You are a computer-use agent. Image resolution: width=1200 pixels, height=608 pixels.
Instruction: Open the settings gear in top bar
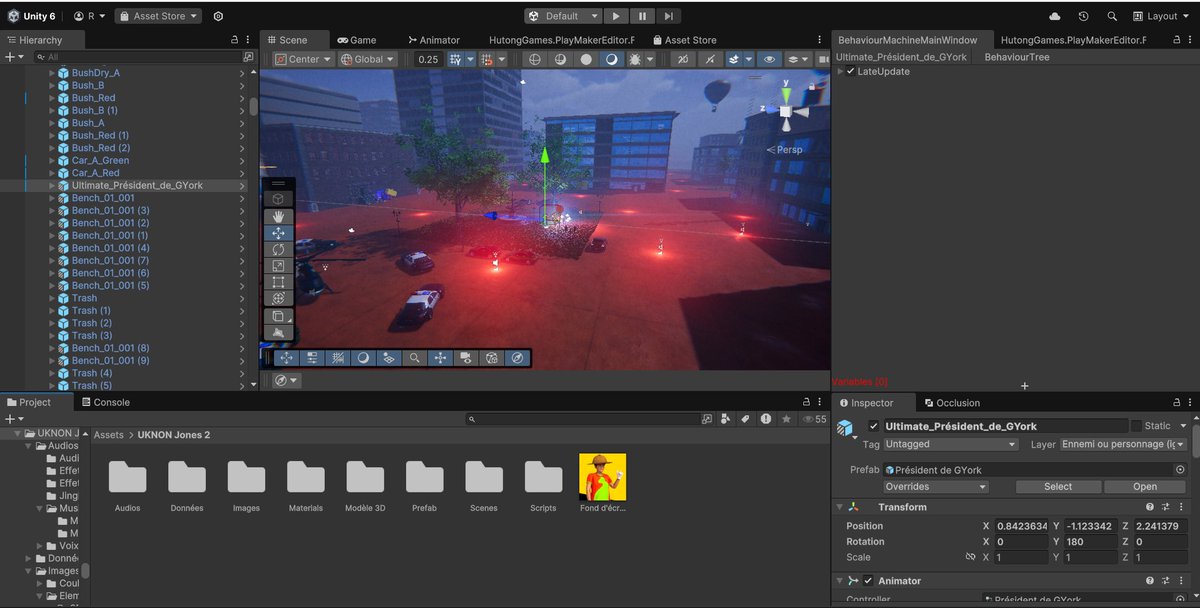(218, 16)
